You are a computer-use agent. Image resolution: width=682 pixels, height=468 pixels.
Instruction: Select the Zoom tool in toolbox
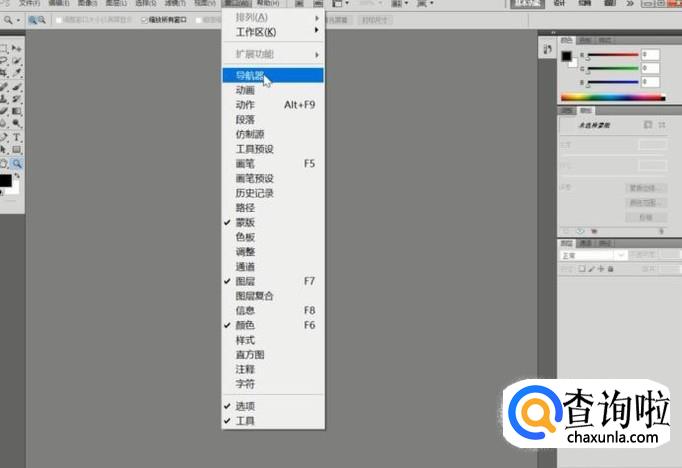(x=17, y=164)
